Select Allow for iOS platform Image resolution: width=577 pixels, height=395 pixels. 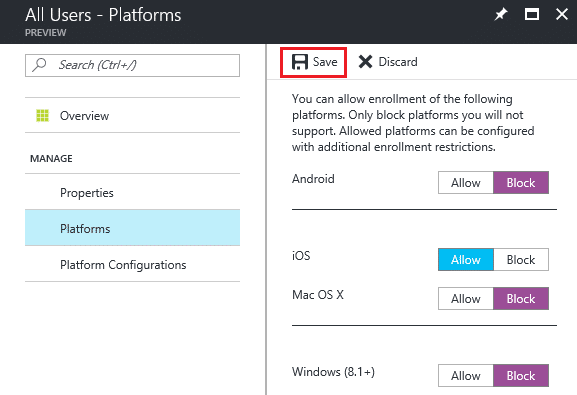[466, 260]
